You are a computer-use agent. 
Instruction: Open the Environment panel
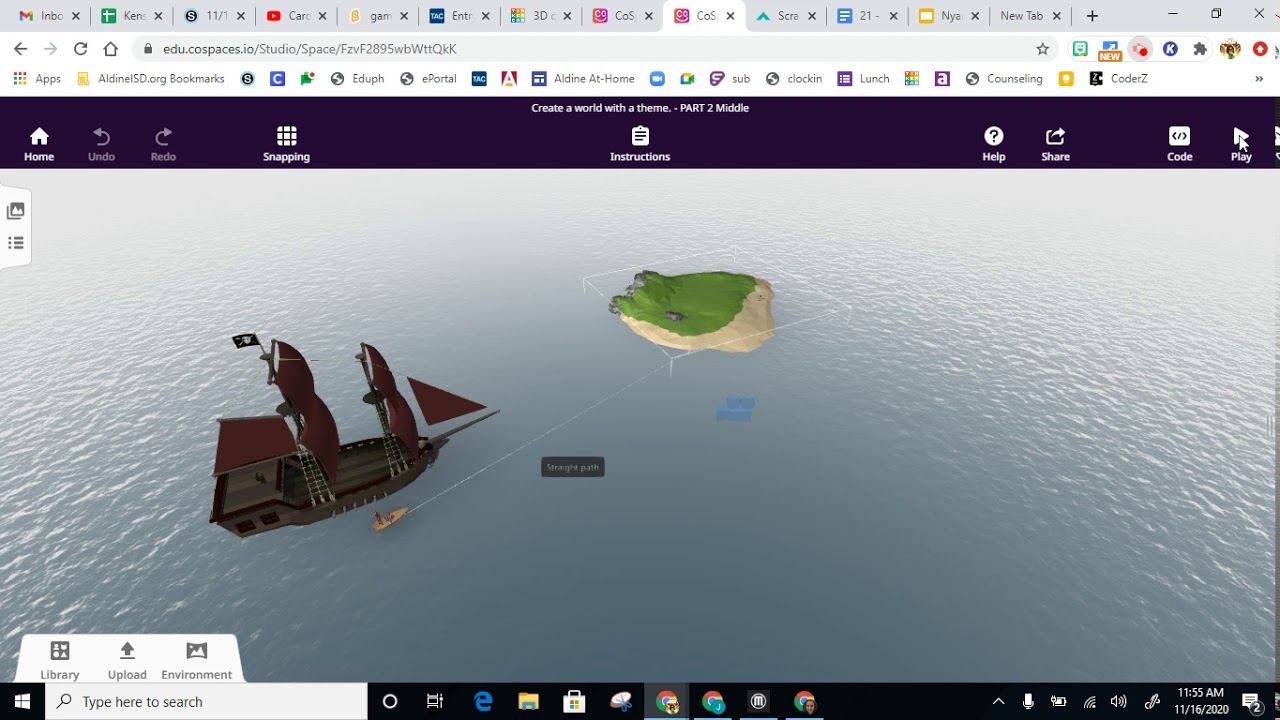pos(196,661)
